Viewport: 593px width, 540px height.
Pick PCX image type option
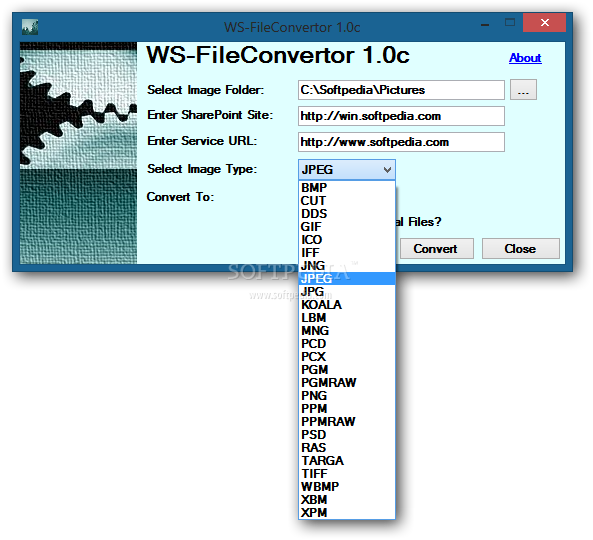pyautogui.click(x=347, y=357)
